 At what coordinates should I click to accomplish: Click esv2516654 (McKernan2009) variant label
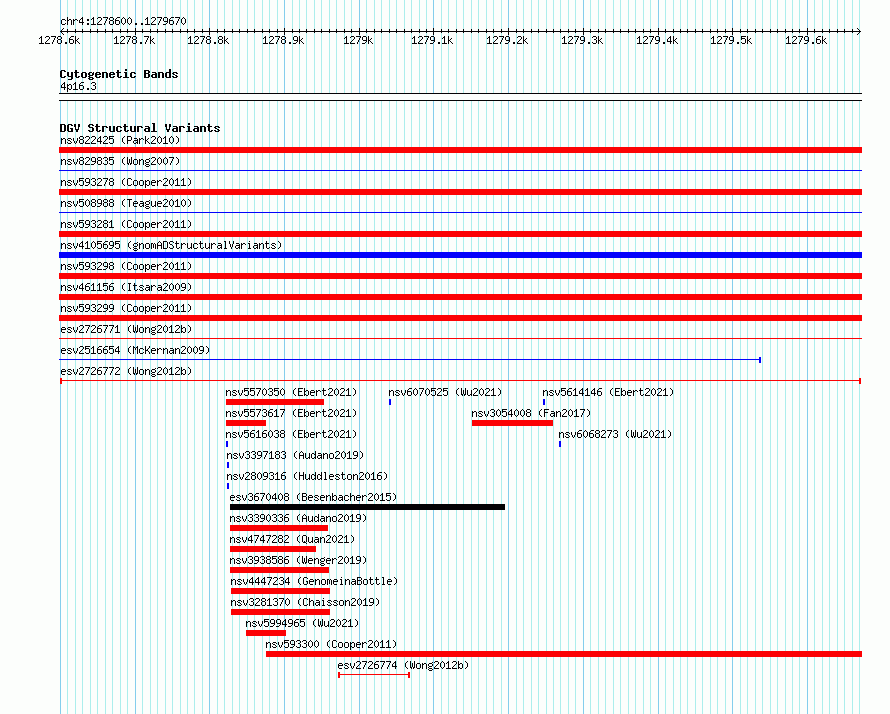coord(135,350)
